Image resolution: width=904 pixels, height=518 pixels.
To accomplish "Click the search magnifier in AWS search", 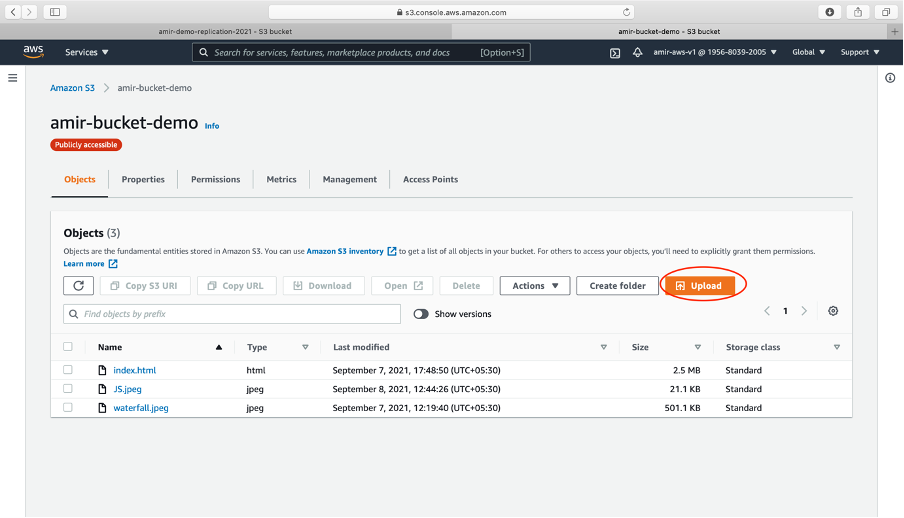I will coord(204,52).
